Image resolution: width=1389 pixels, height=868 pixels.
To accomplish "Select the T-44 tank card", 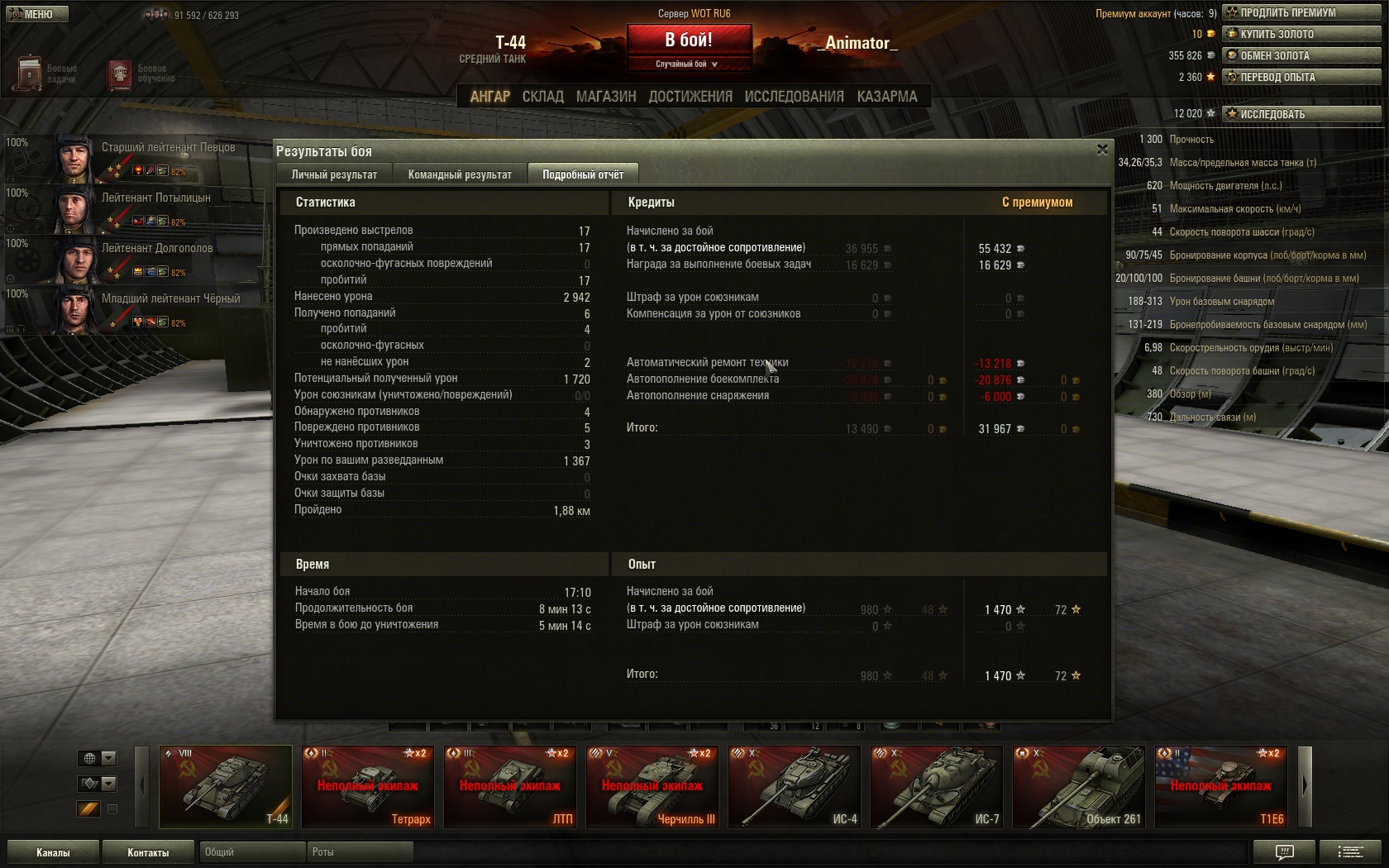I will coord(226,787).
